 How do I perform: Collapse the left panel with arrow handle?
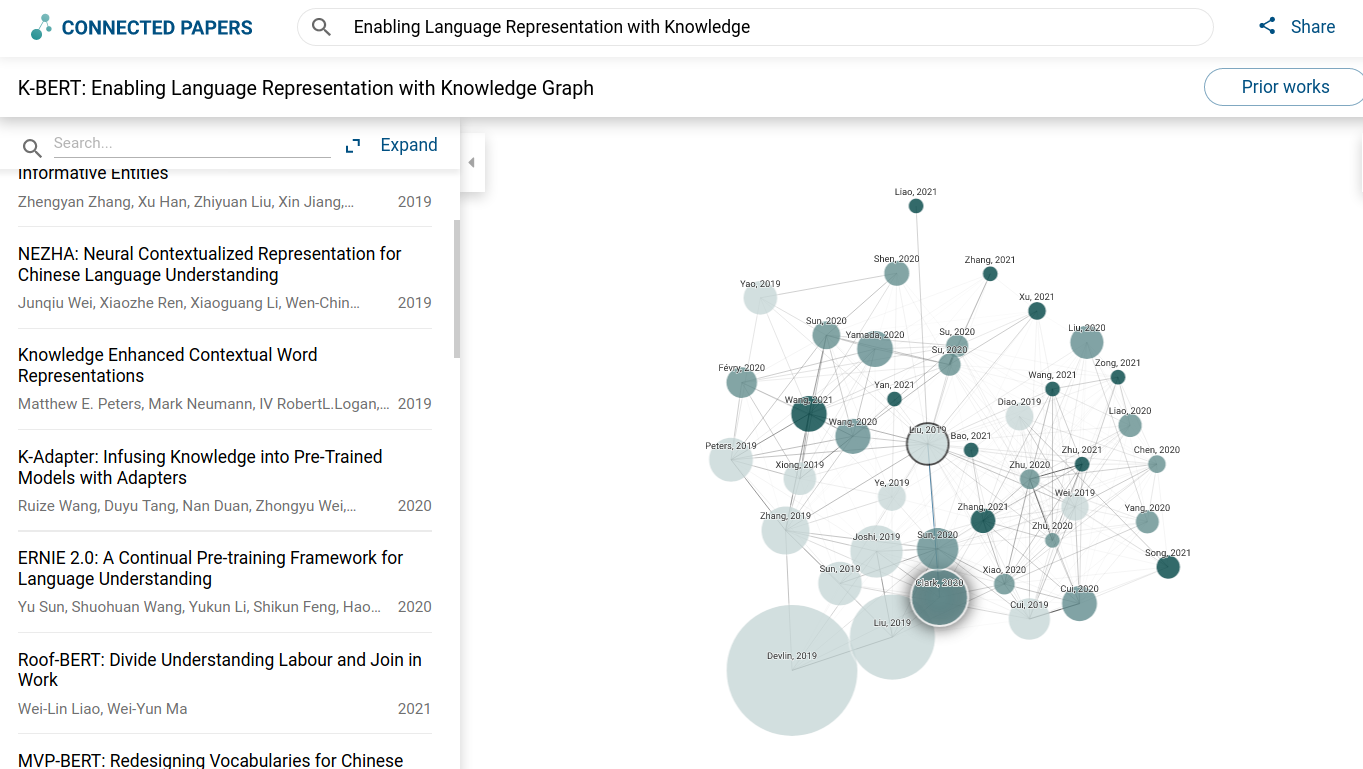click(x=472, y=162)
